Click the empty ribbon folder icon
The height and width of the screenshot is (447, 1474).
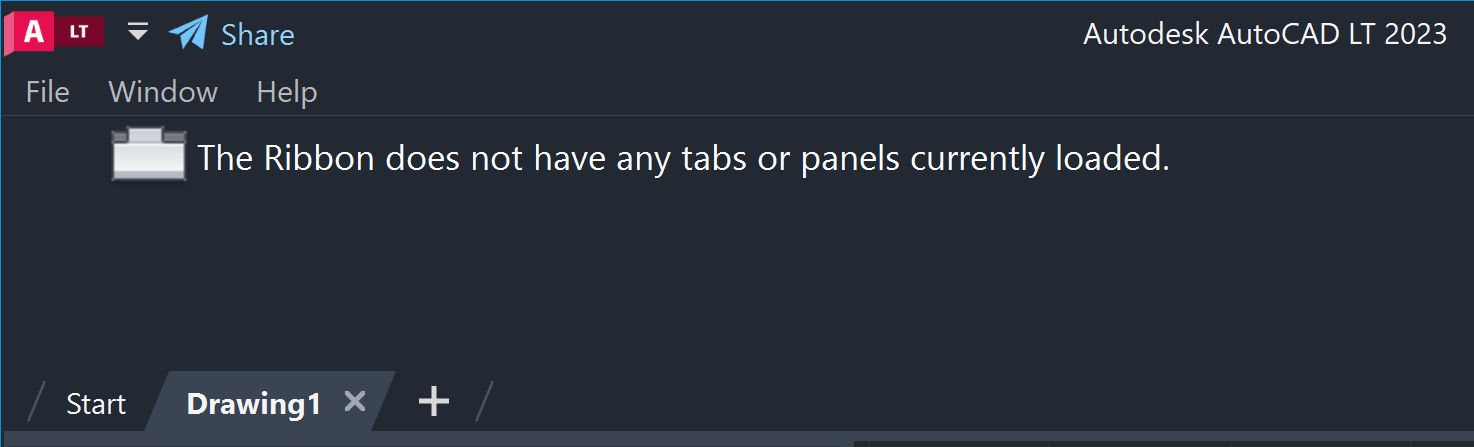pos(148,156)
